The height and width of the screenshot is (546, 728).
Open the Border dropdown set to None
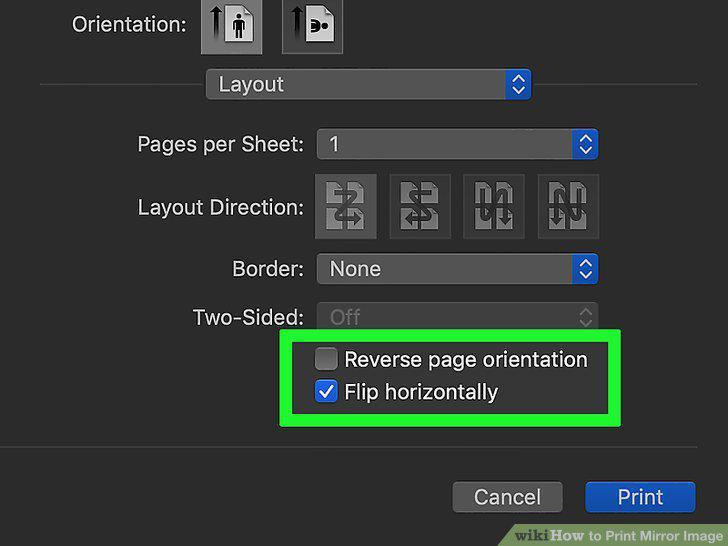pos(457,269)
